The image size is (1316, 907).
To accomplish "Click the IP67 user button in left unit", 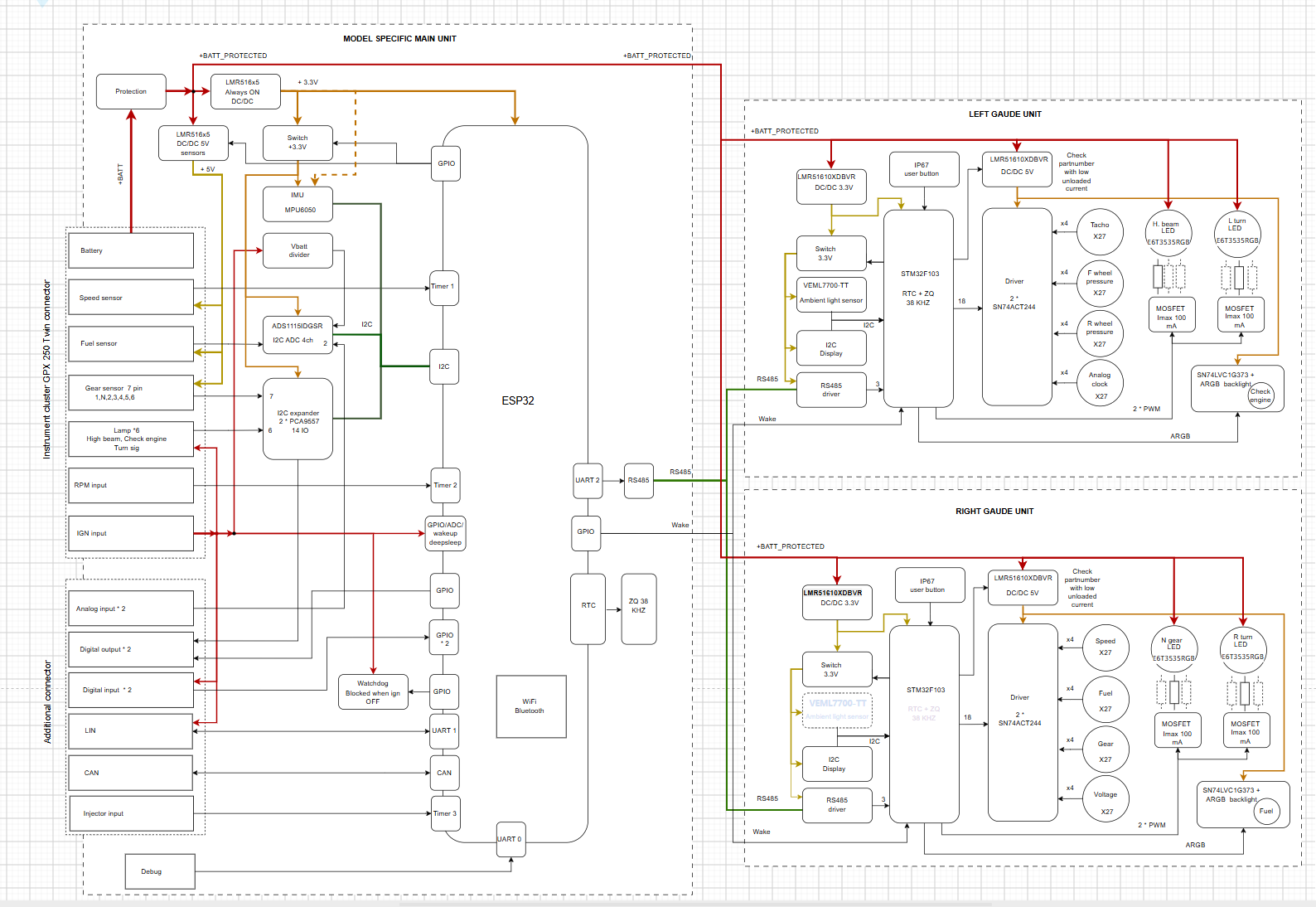I will click(925, 169).
